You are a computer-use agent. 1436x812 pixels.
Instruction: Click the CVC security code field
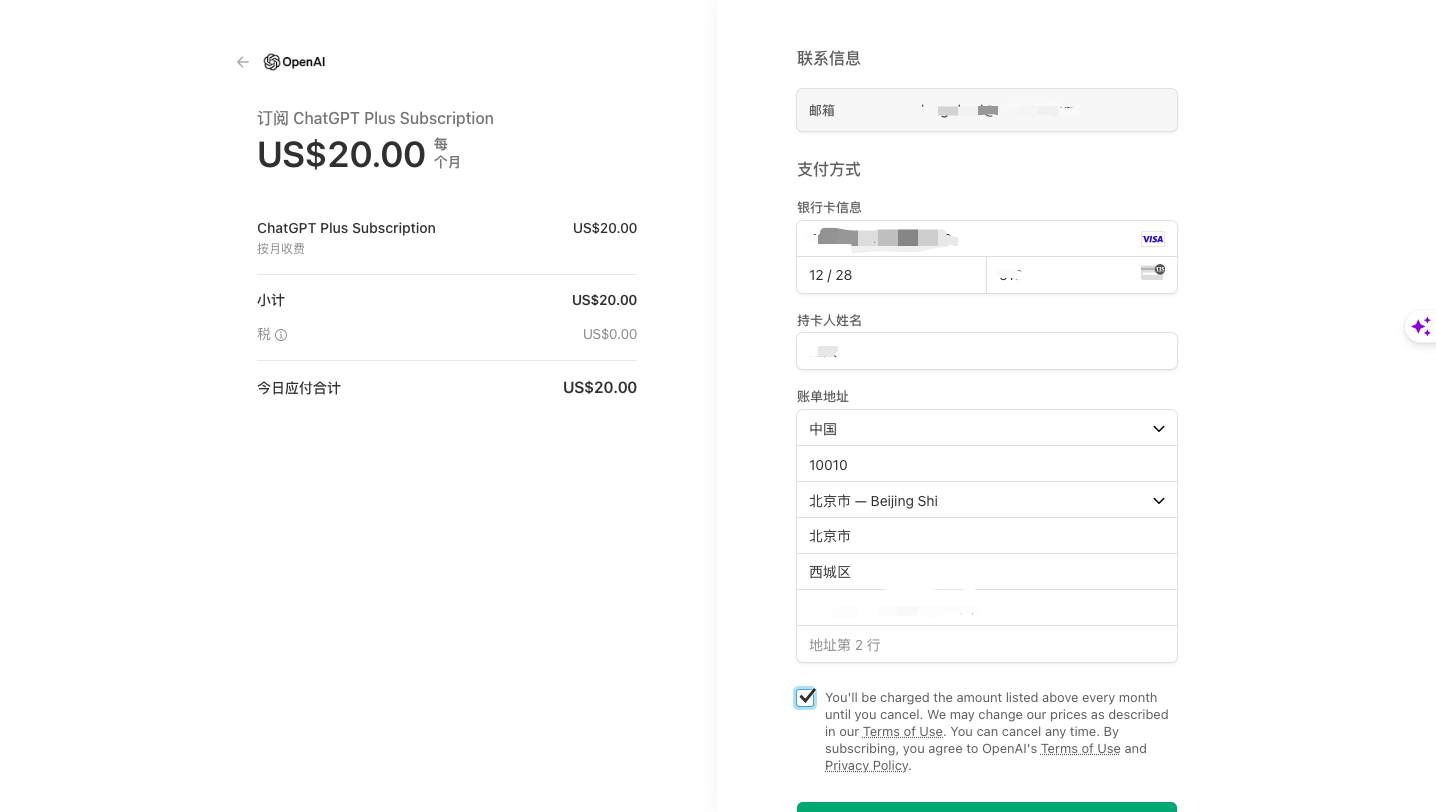pyautogui.click(x=1082, y=275)
